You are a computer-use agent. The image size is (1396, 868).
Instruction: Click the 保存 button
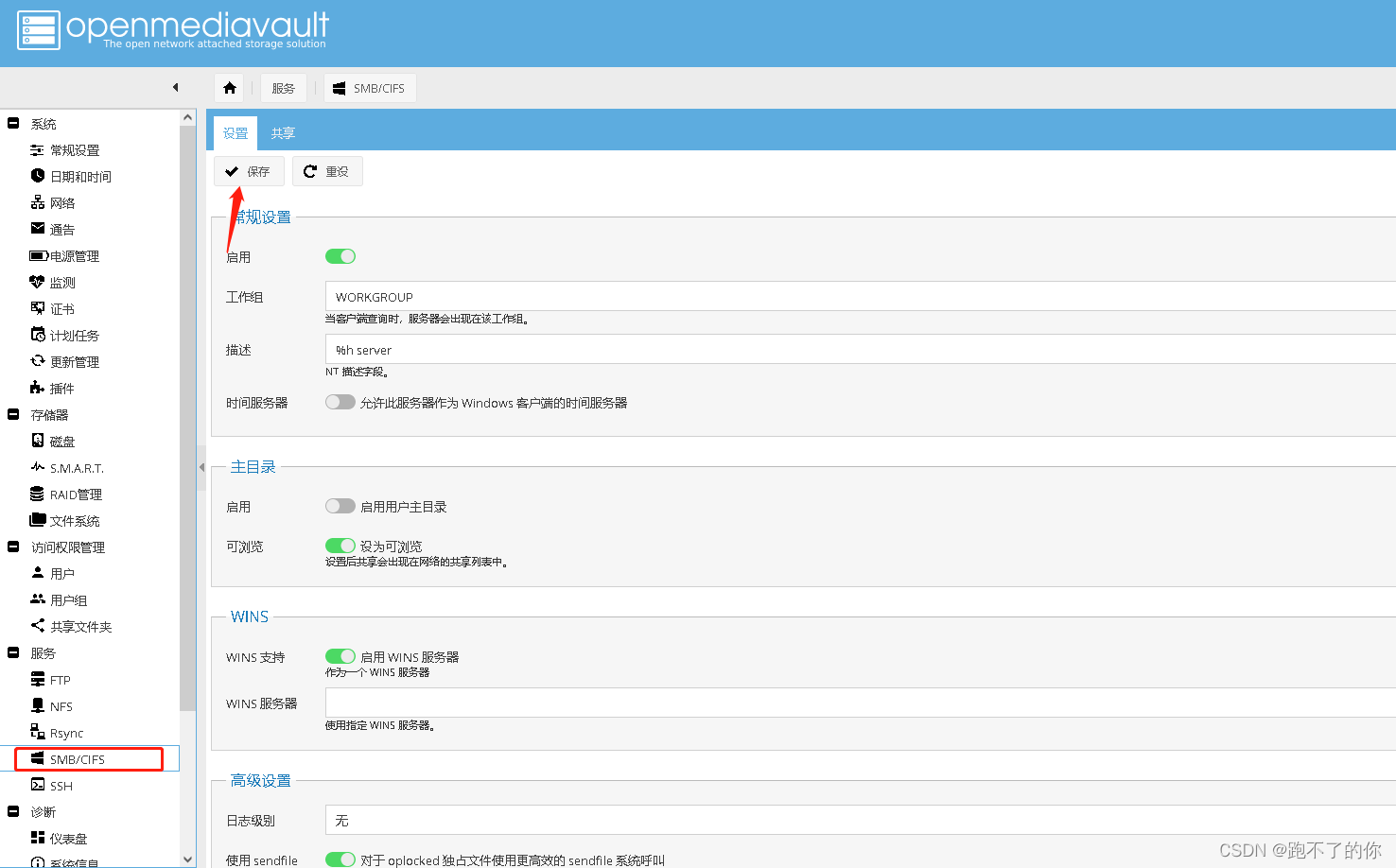point(249,171)
